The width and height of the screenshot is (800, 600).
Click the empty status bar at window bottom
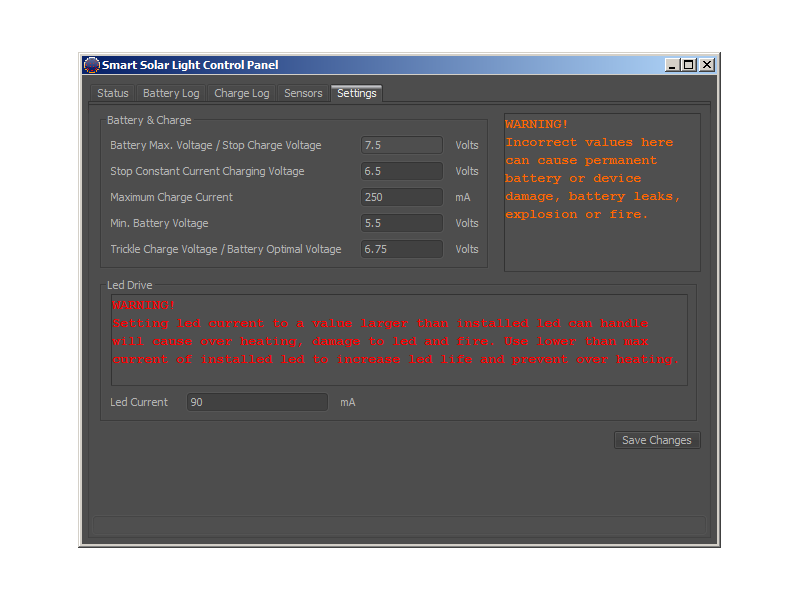(399, 525)
